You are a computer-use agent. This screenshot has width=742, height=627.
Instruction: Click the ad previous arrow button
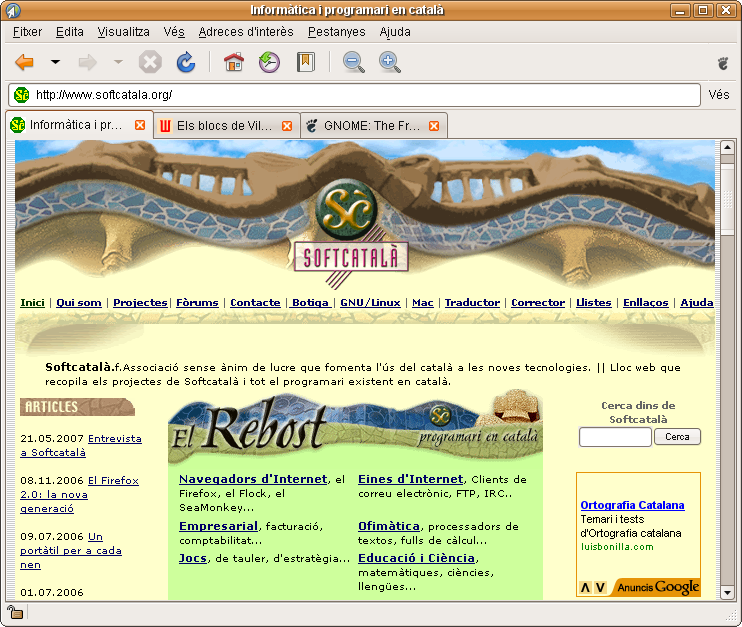click(x=585, y=587)
